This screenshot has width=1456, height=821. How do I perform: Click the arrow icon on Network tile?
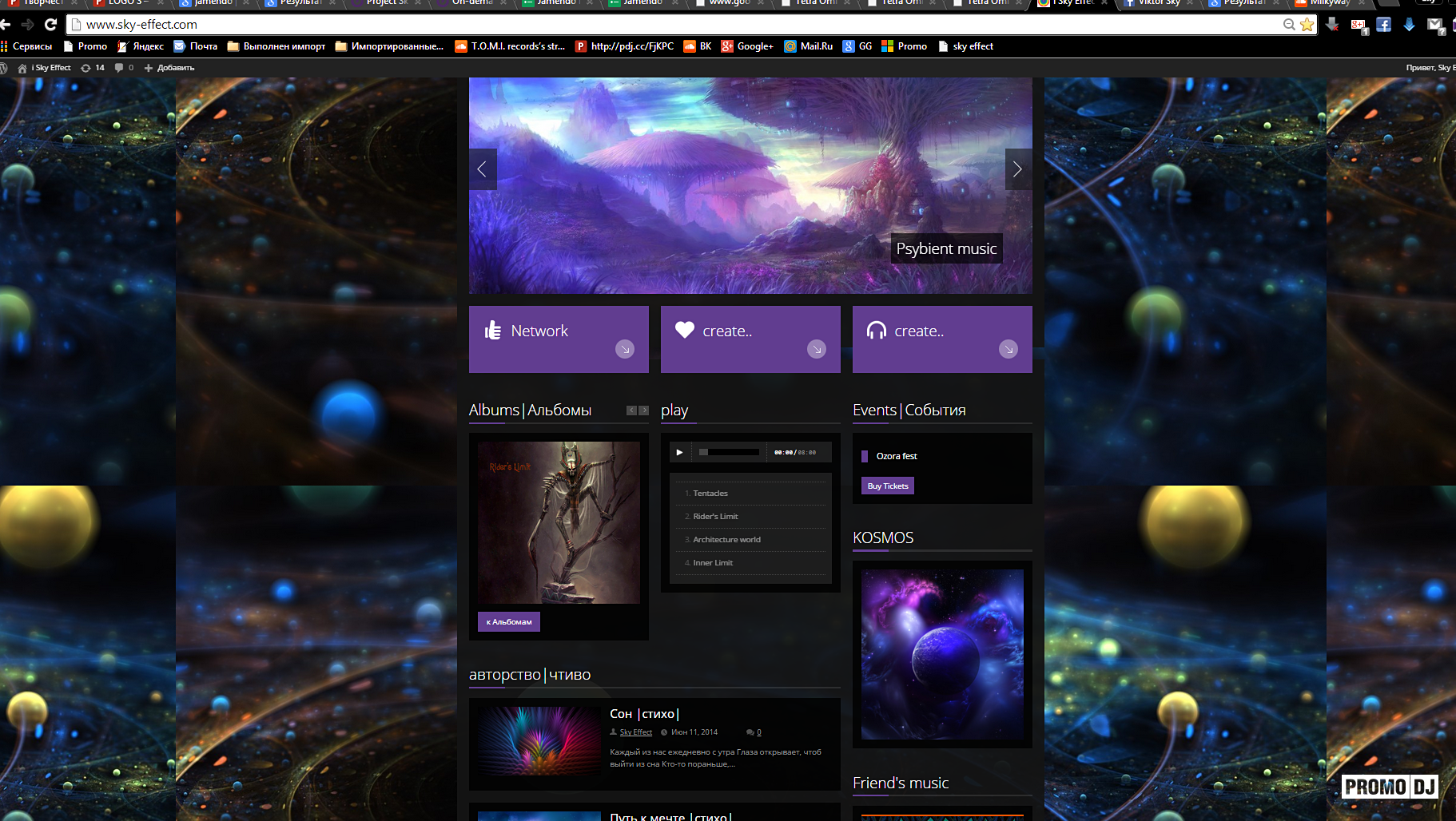coord(625,349)
